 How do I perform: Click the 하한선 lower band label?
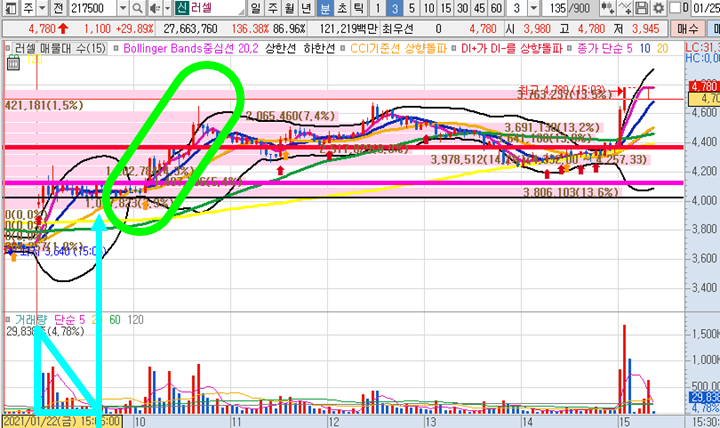[x=319, y=48]
